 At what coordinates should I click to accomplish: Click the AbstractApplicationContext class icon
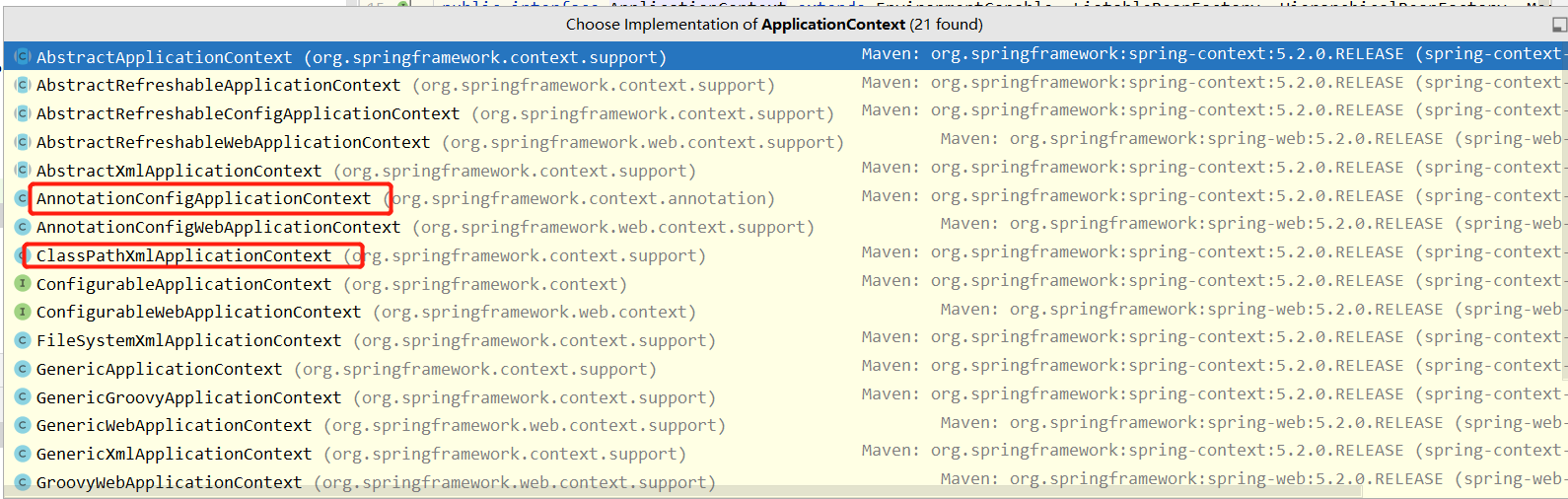(22, 57)
